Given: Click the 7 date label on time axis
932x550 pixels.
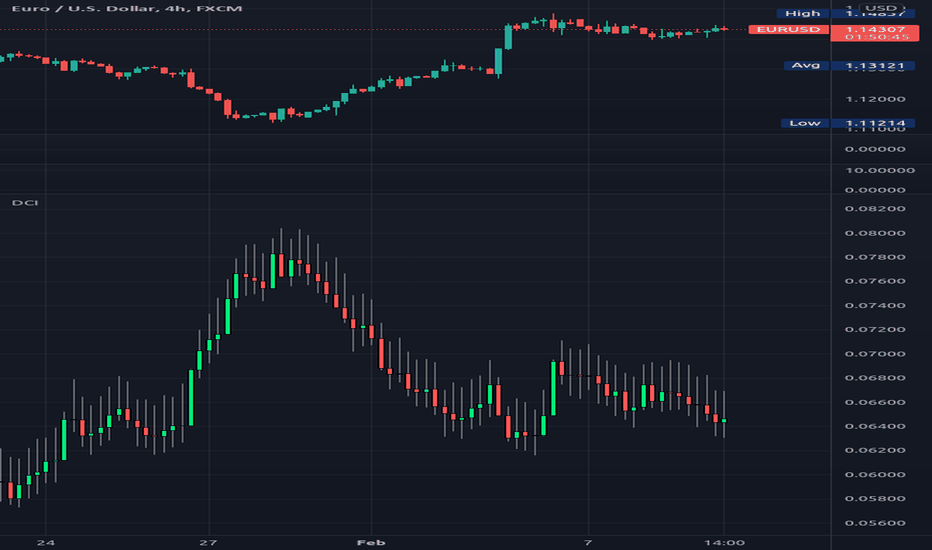Looking at the screenshot, I should point(588,542).
